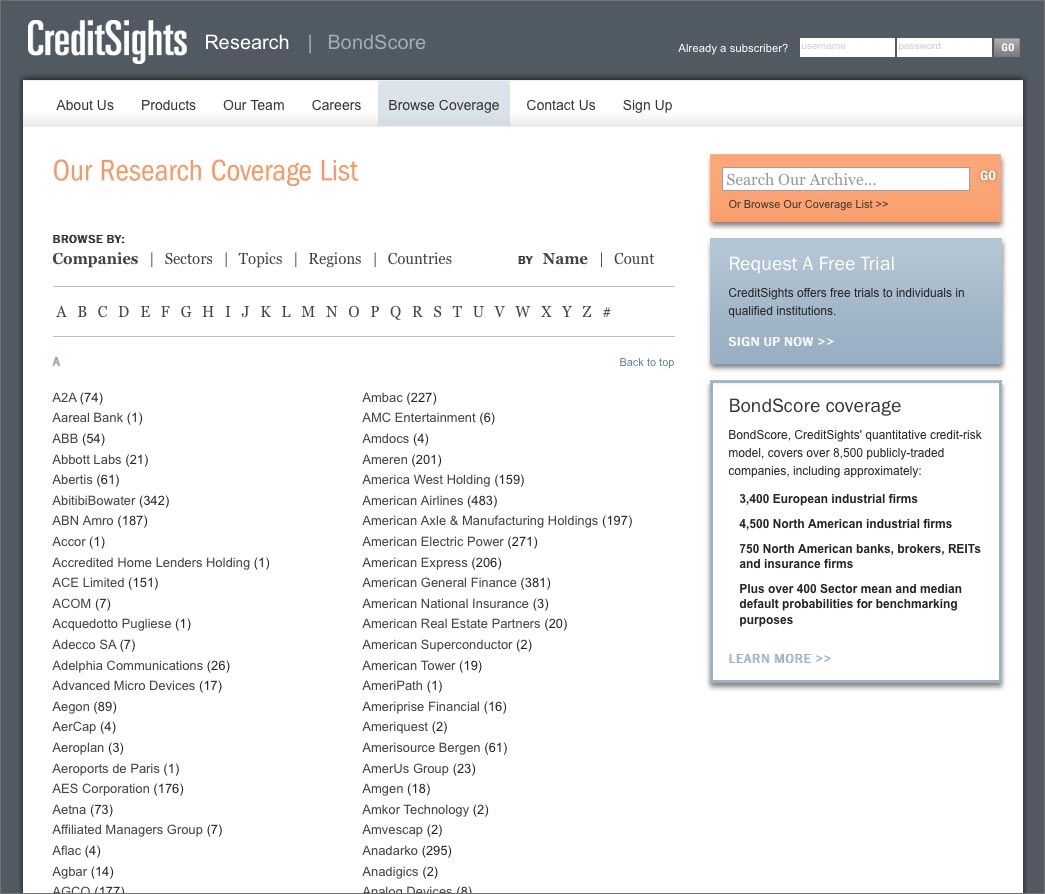Viewport: 1045px width, 894px height.
Task: Open the Aetna (73) entry
Action: (x=83, y=809)
